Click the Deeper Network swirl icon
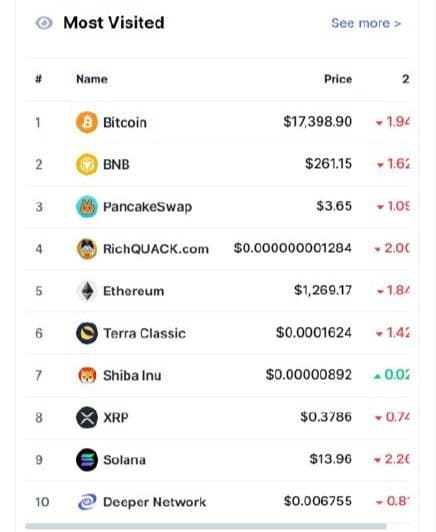Image resolution: width=436 pixels, height=532 pixels. [x=87, y=502]
